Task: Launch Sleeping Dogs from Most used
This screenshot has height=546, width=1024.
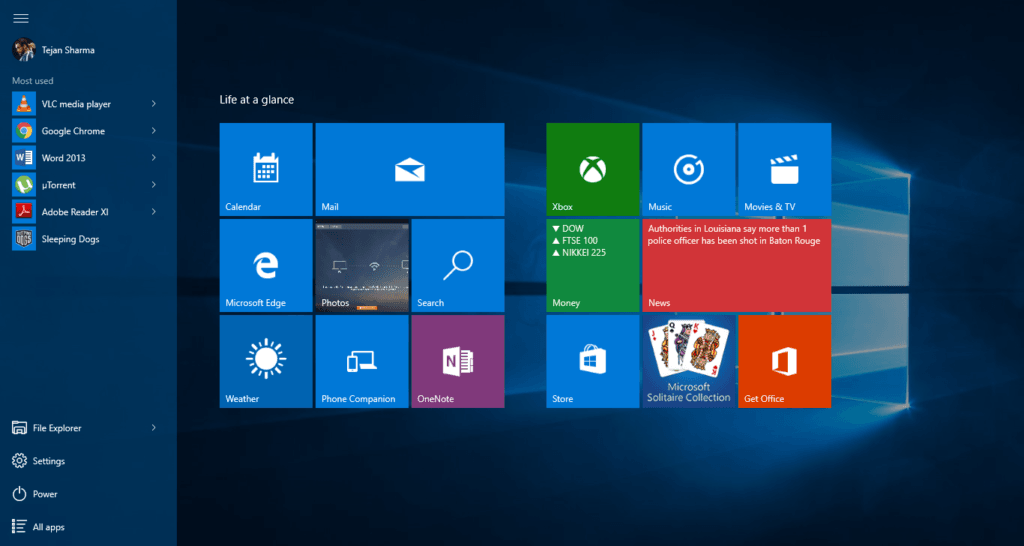Action: point(69,239)
